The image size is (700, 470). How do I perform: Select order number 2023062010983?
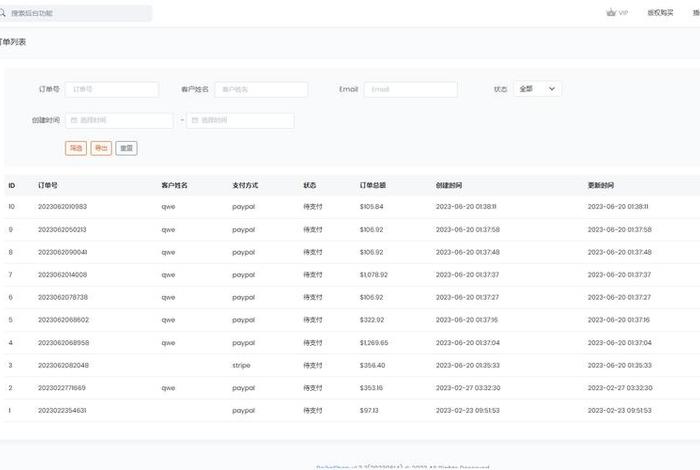click(62, 207)
